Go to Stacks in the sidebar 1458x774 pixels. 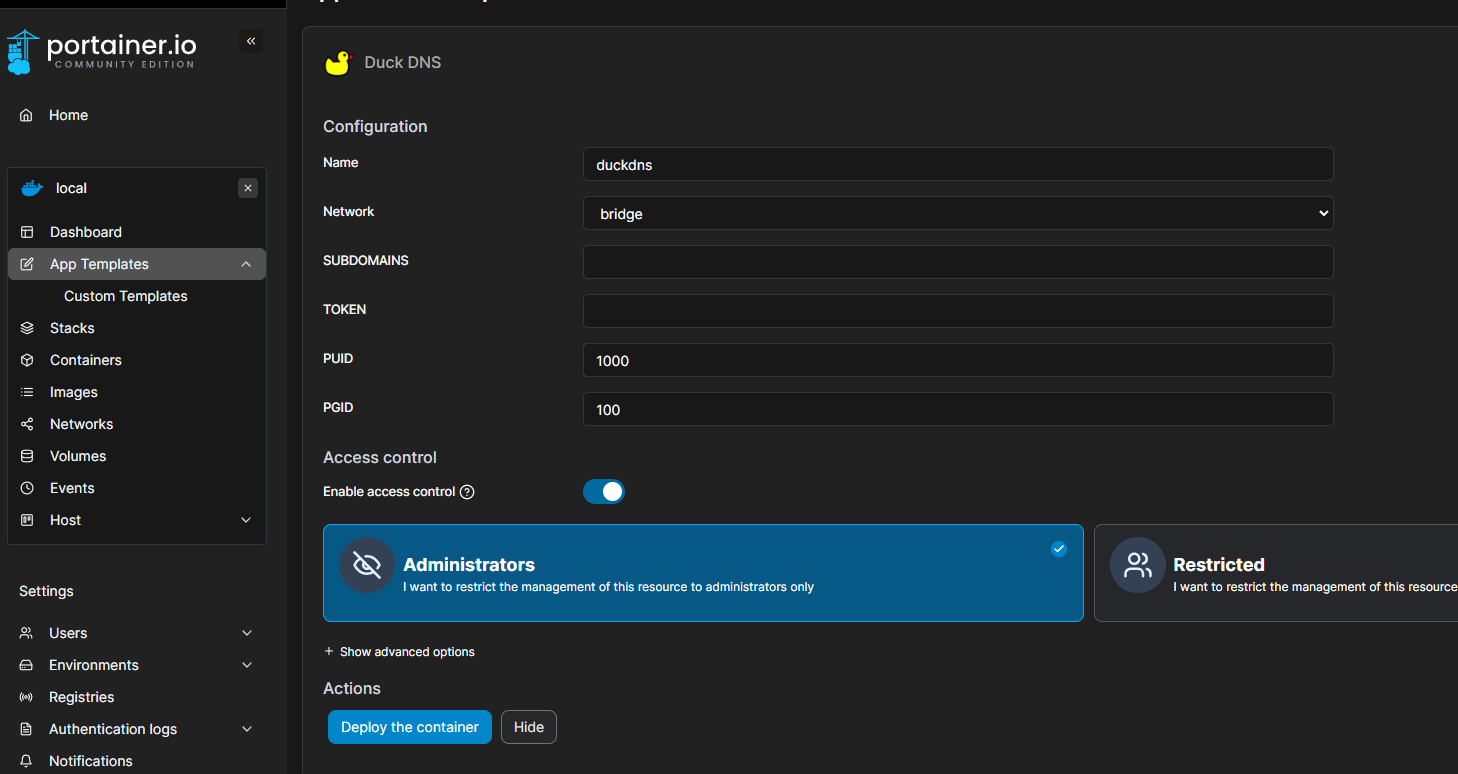(72, 328)
